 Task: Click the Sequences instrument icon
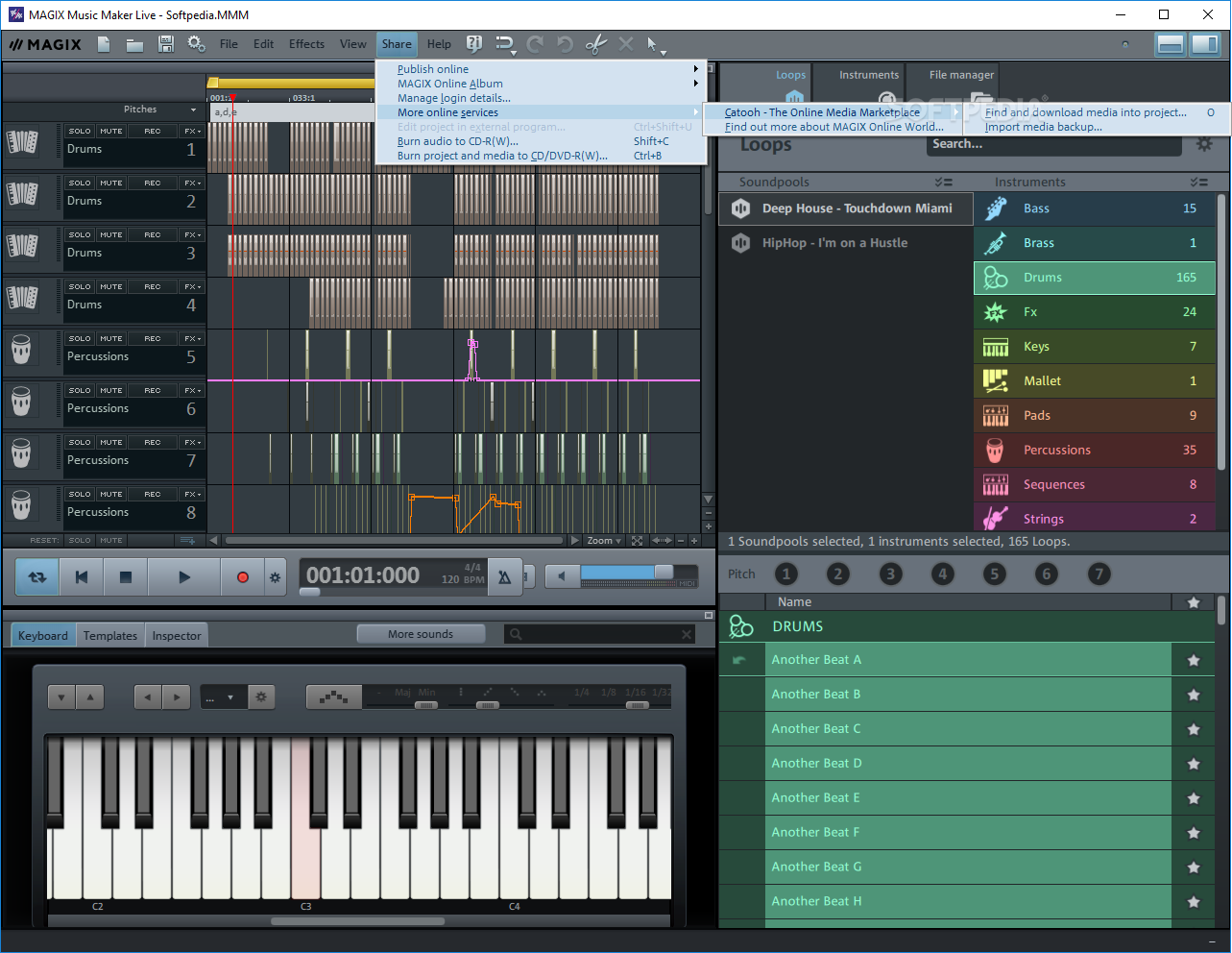point(995,485)
